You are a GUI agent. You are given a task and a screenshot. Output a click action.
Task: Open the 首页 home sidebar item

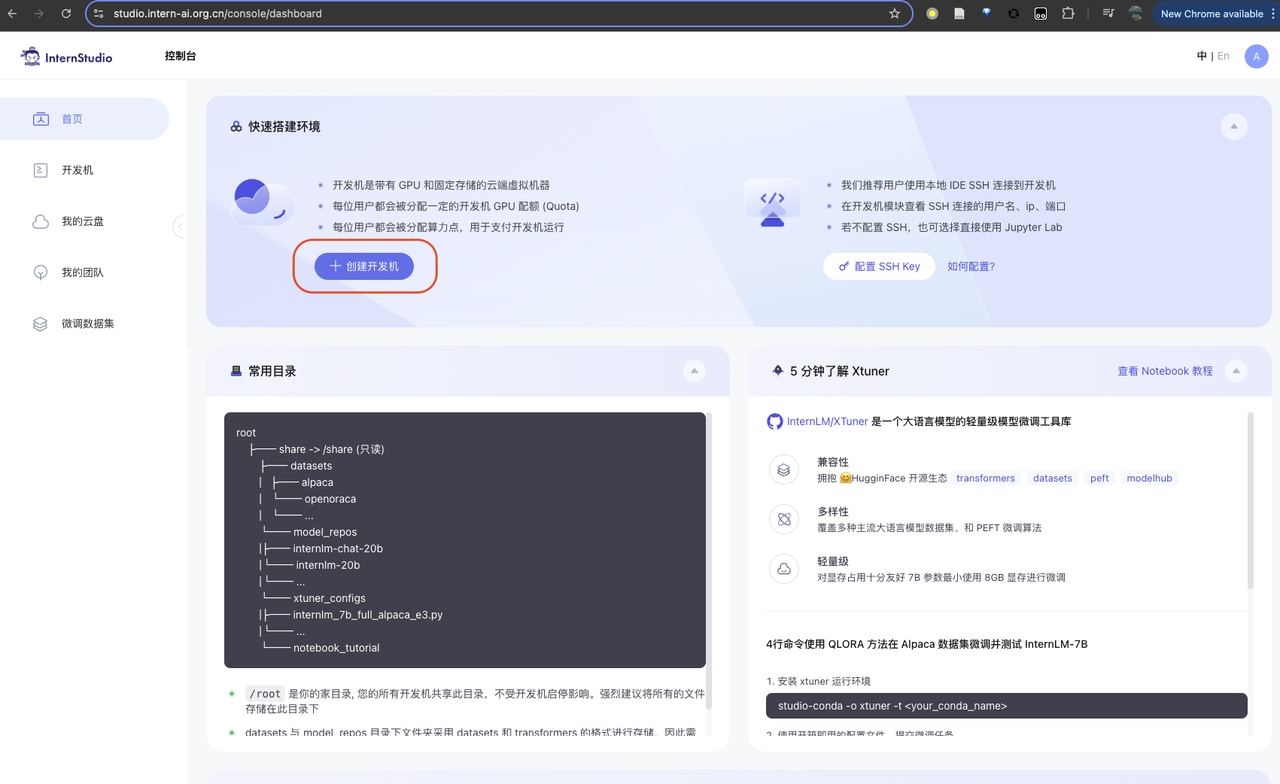pyautogui.click(x=84, y=119)
